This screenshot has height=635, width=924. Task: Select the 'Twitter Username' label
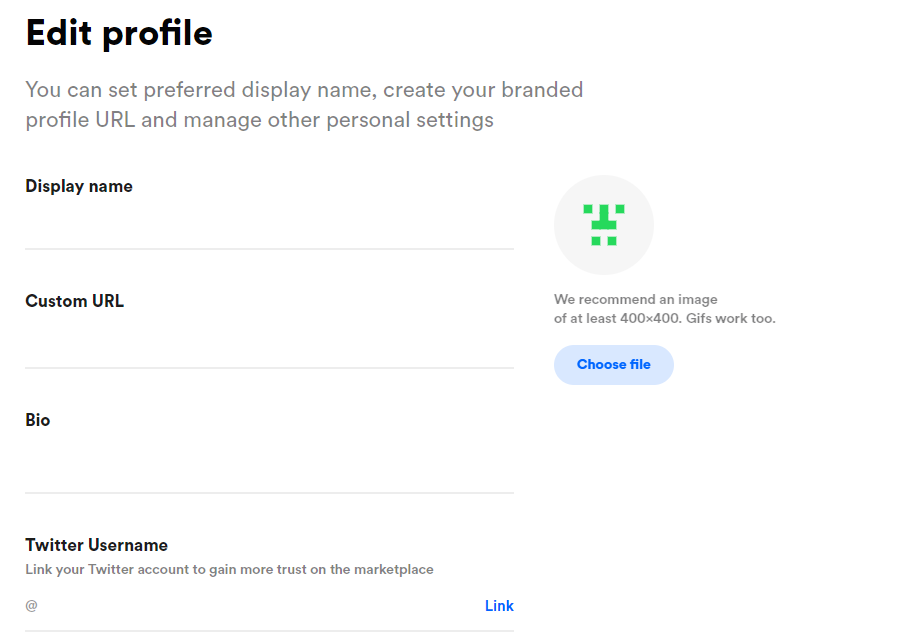click(97, 545)
